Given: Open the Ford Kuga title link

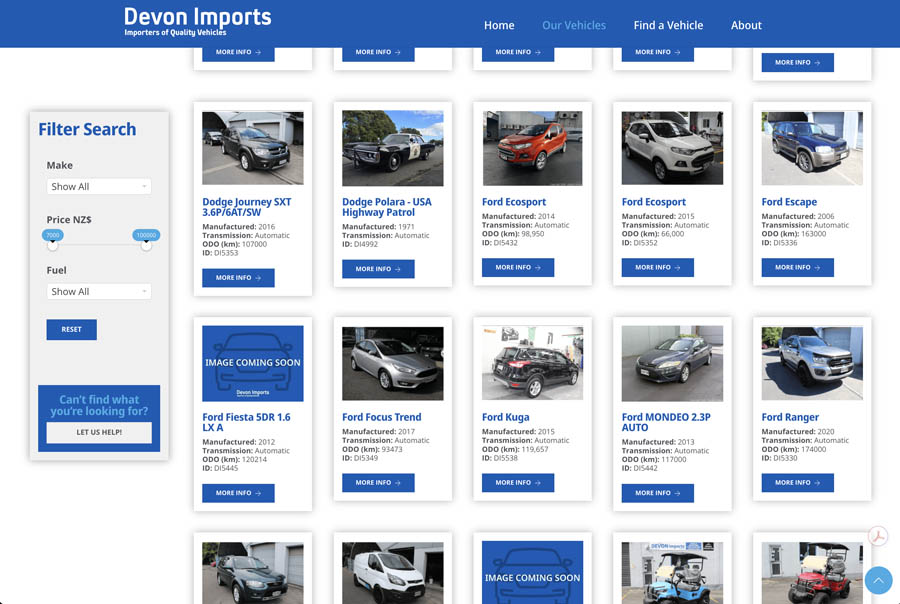Looking at the screenshot, I should [x=506, y=417].
